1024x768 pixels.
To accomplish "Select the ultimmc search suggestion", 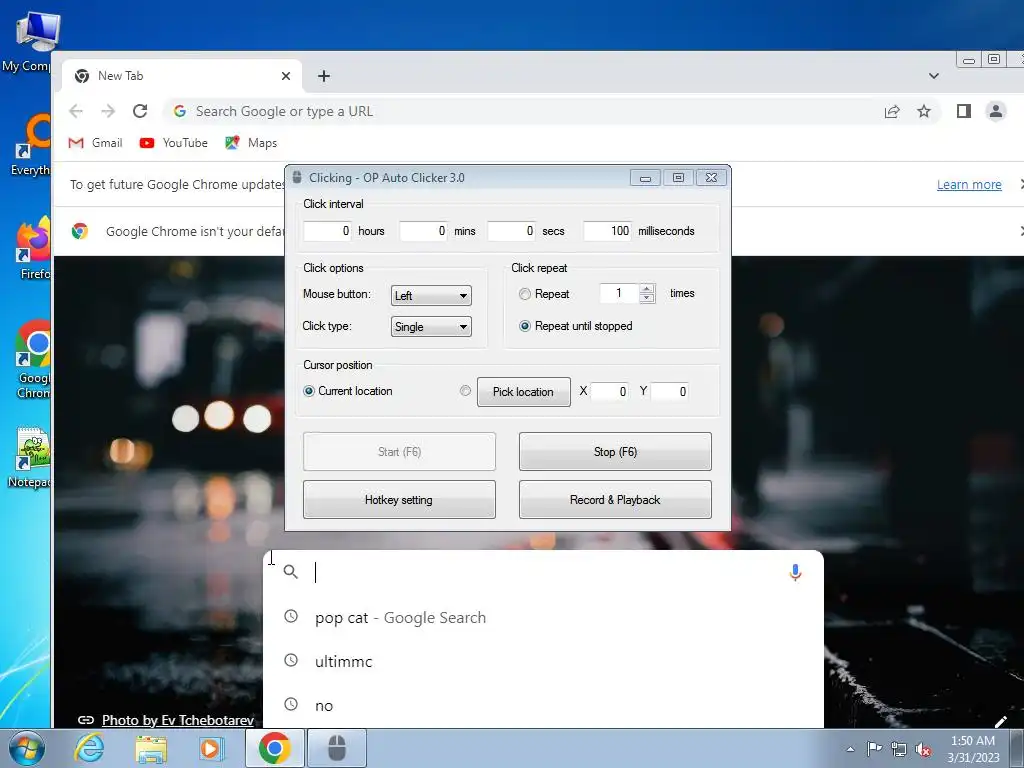I will (543, 662).
